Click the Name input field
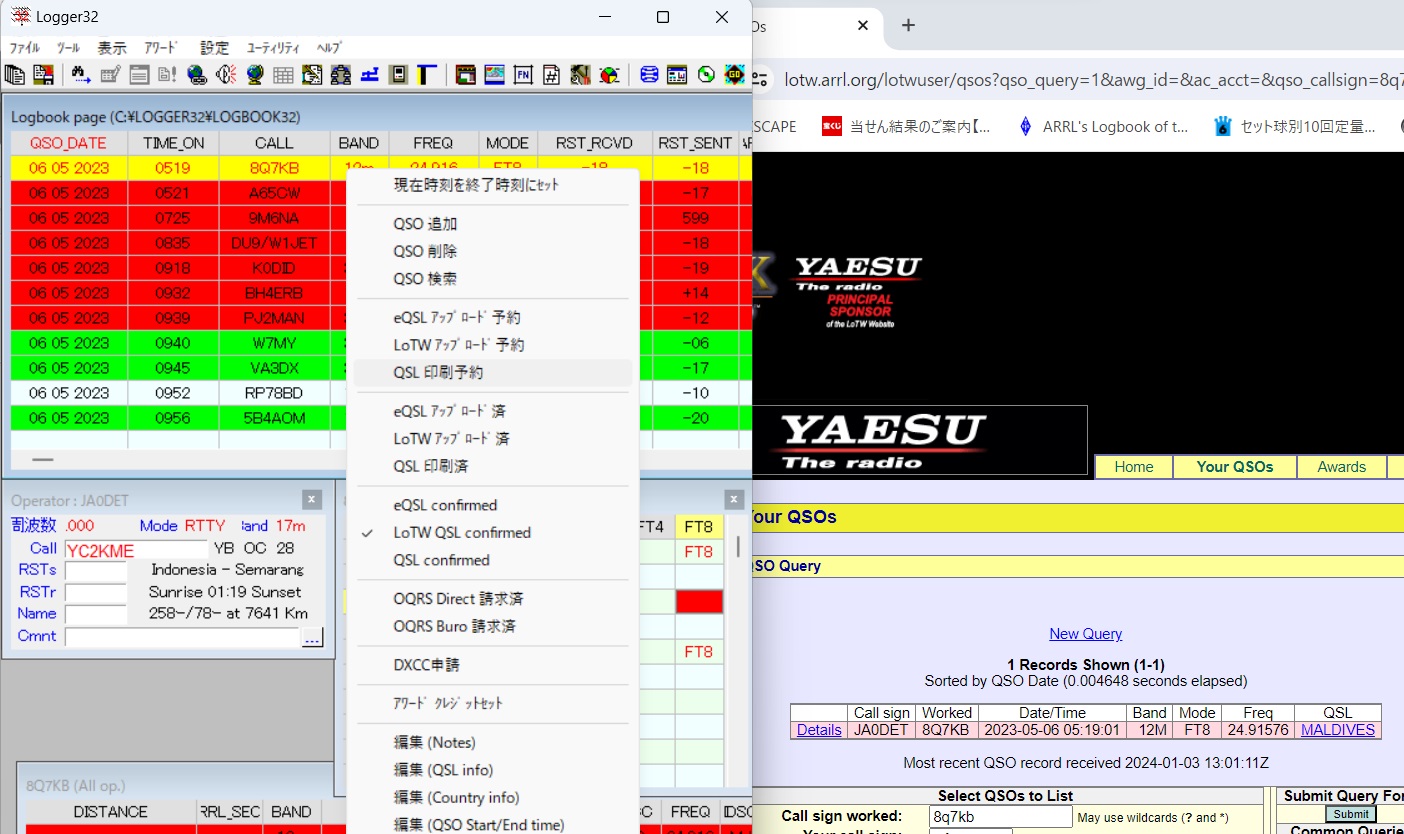This screenshot has width=1404, height=834. pos(96,614)
